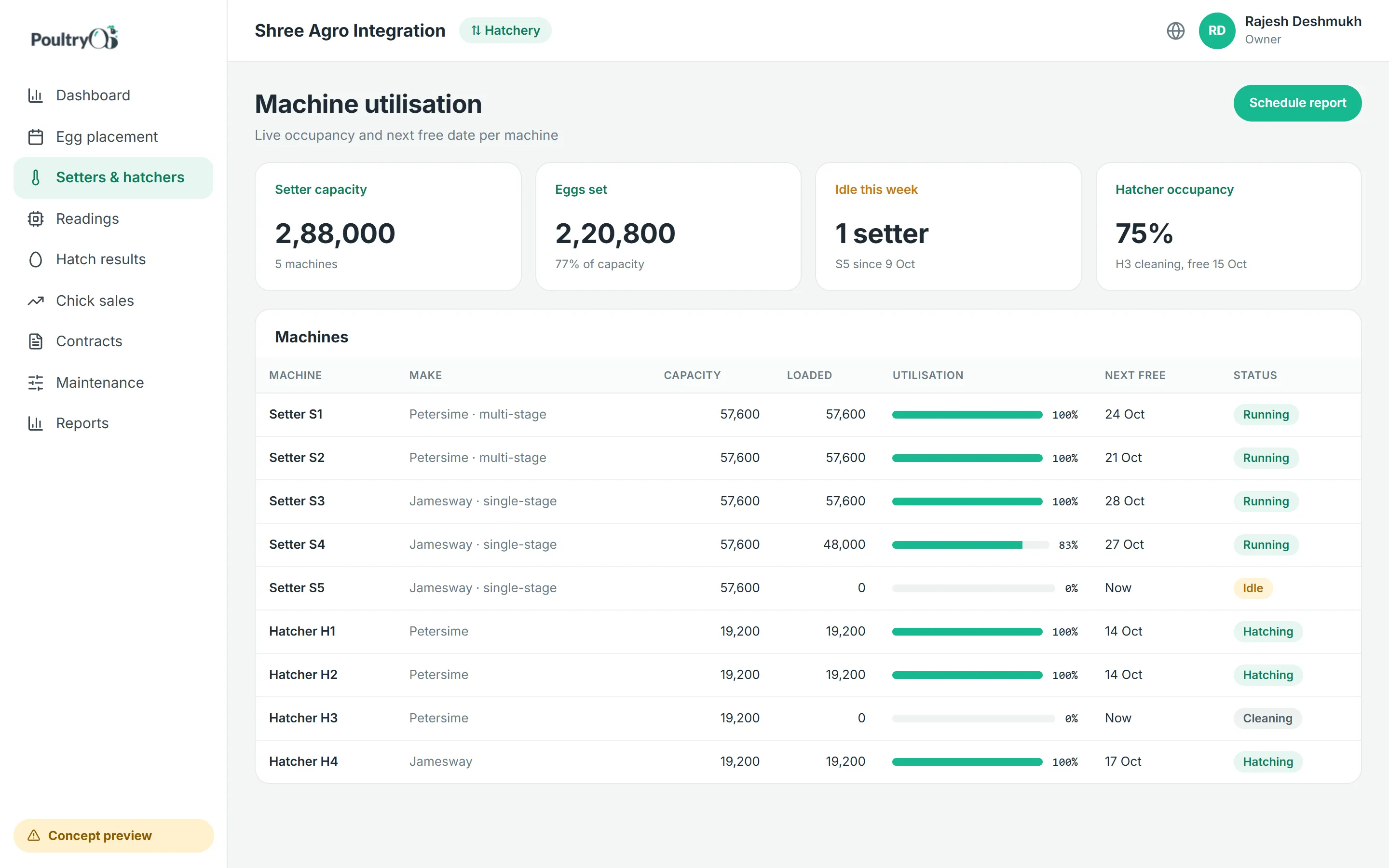The image size is (1389, 868).
Task: Click the UTILISATION column header
Action: (x=927, y=376)
